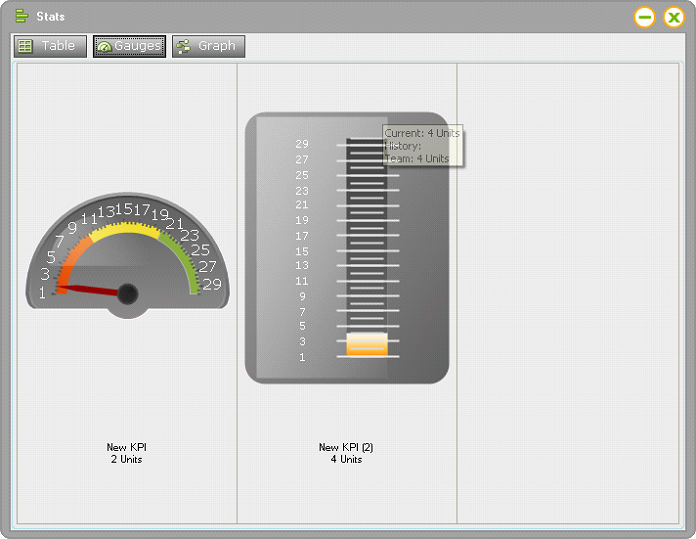This screenshot has height=539, width=696.
Task: Select the Gauges view tab
Action: (x=130, y=46)
